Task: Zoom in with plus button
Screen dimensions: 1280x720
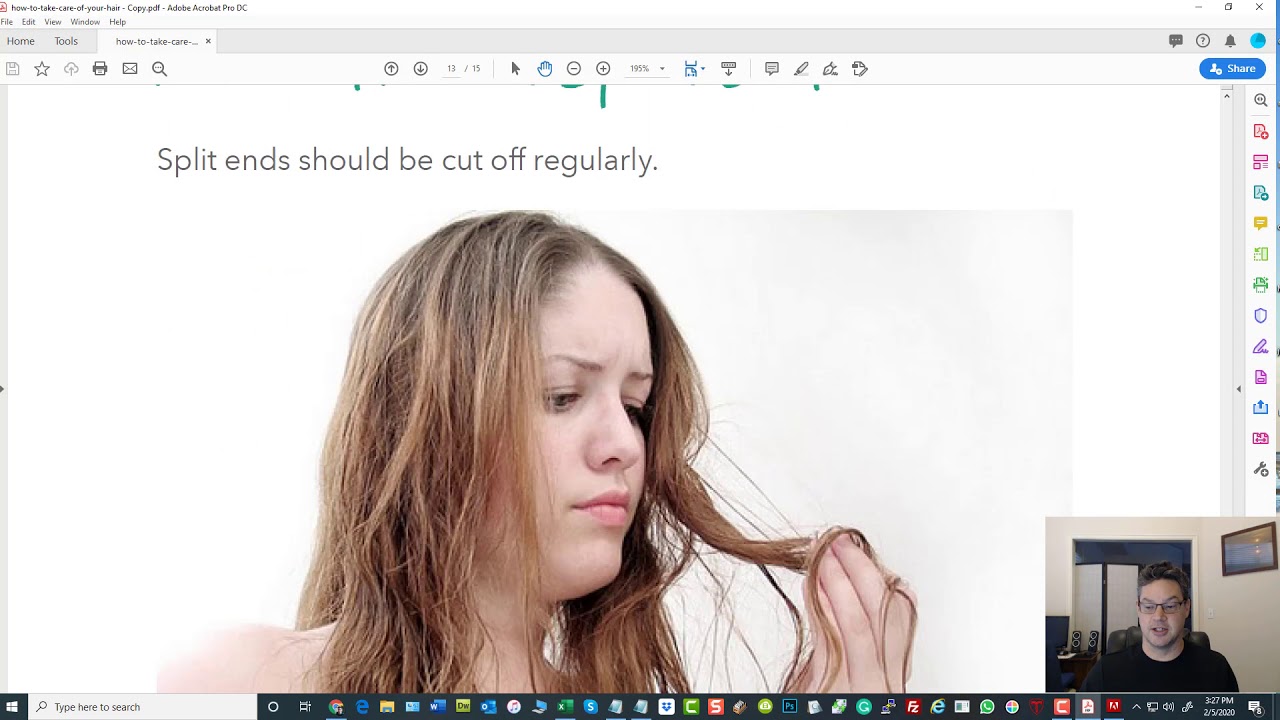Action: click(603, 69)
